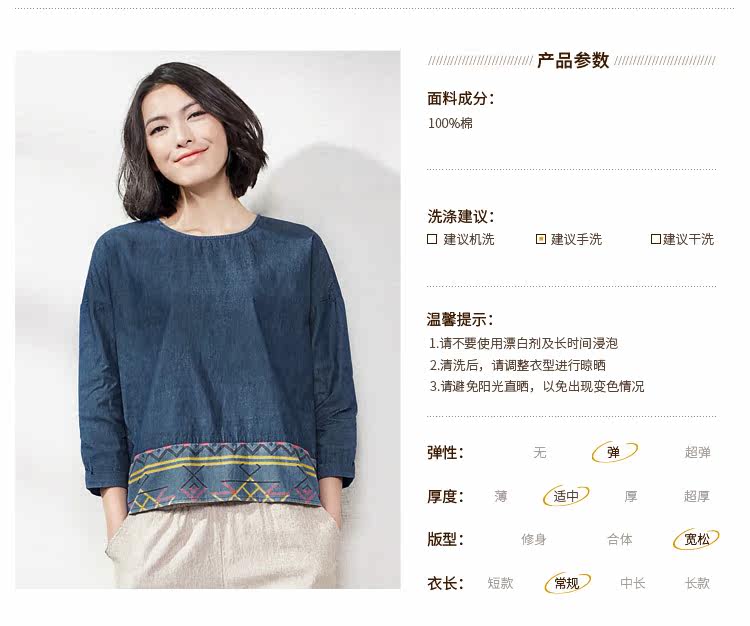Select 薄 thickness option
Image resolution: width=750 pixels, height=626 pixels.
pyautogui.click(x=500, y=496)
